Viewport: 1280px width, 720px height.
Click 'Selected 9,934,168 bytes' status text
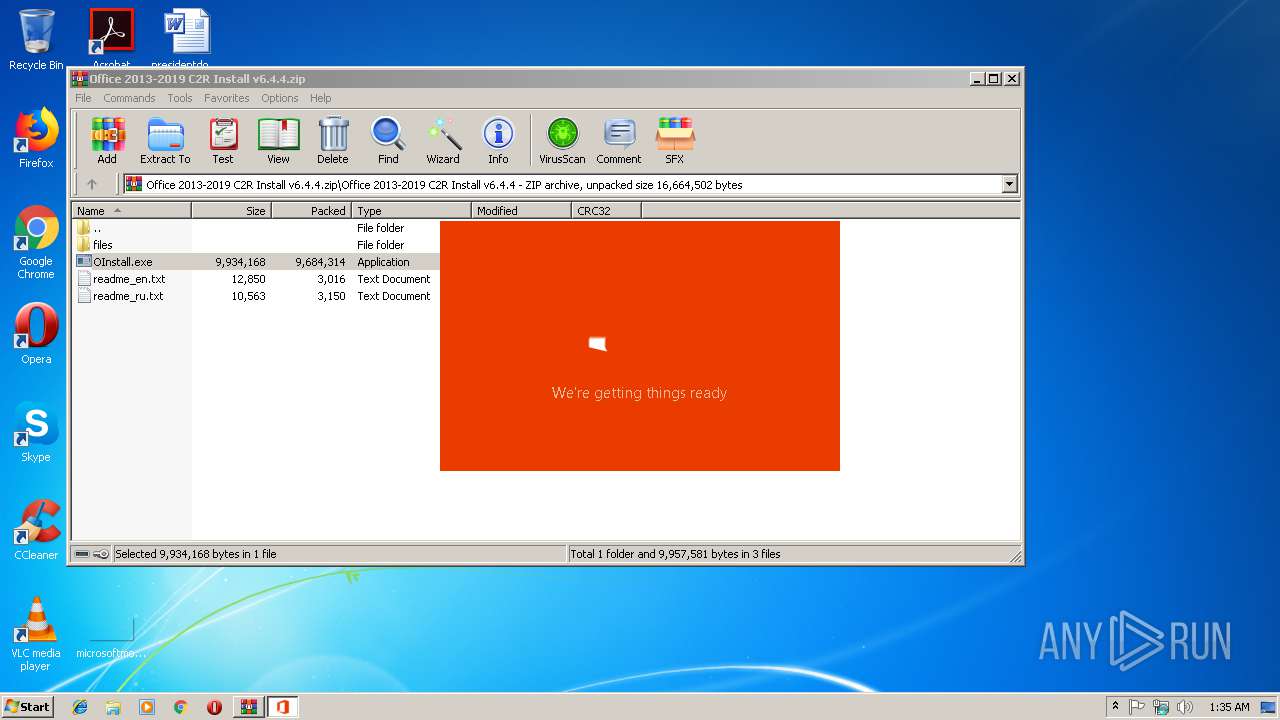[196, 554]
